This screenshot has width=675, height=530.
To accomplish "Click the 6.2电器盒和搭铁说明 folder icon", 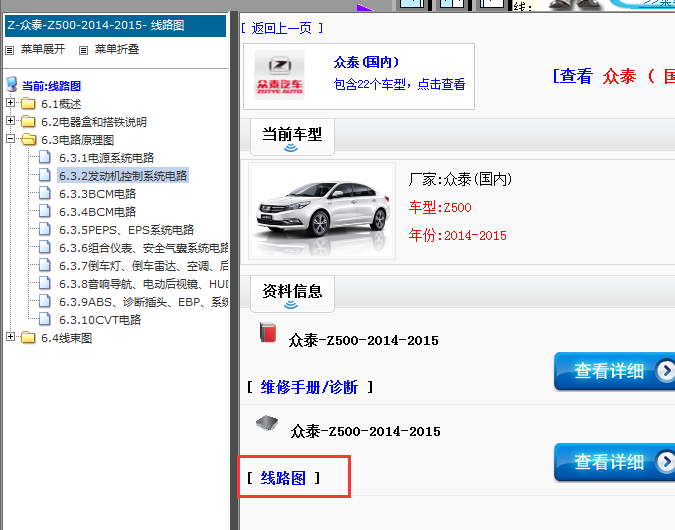I will point(28,122).
